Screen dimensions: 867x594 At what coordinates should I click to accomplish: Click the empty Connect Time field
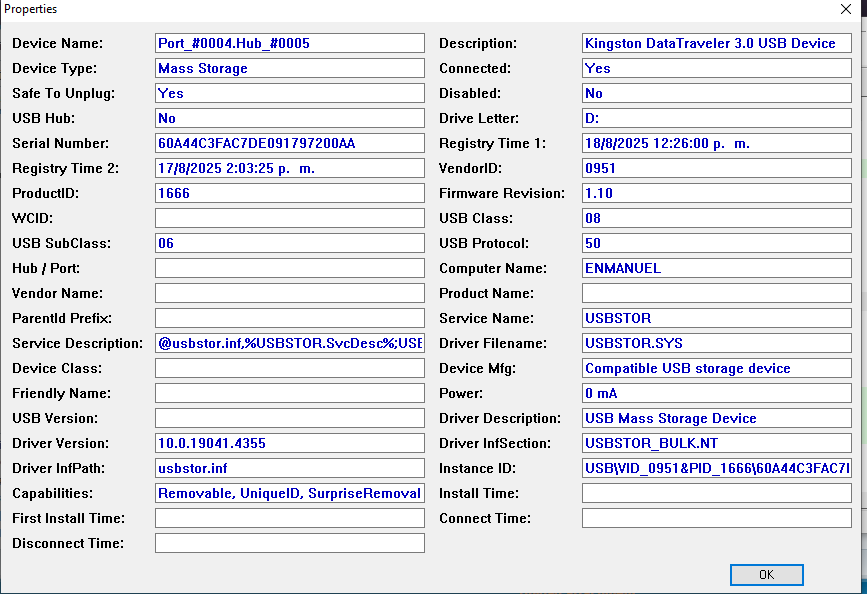tap(717, 518)
